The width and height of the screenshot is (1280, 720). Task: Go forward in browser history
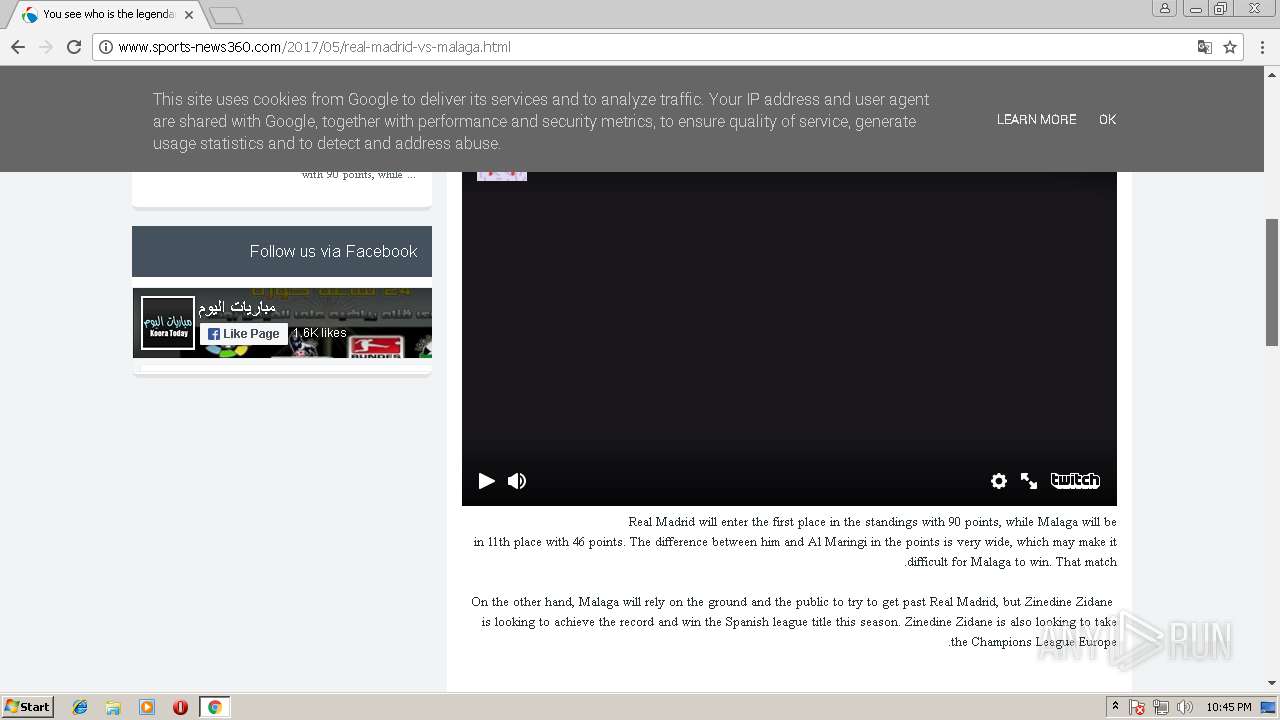[46, 47]
